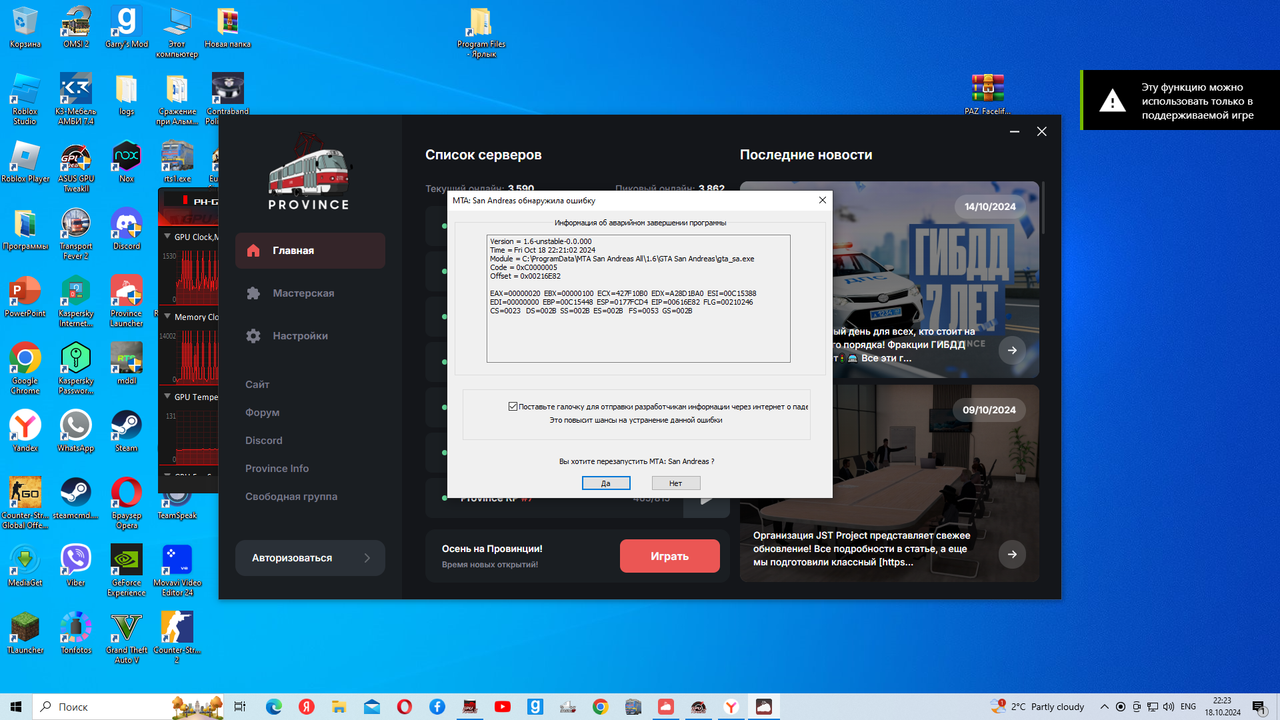1280x720 pixels.
Task: Select the logs folder desktop icon
Action: (x=126, y=93)
